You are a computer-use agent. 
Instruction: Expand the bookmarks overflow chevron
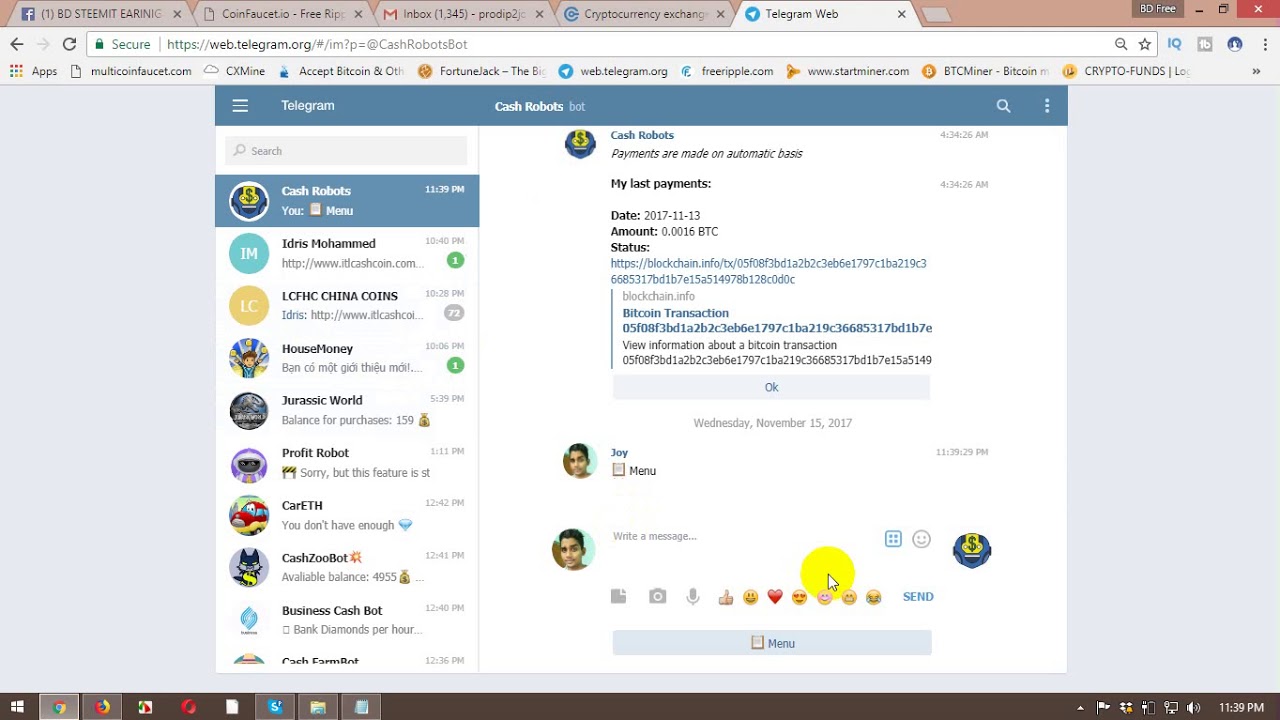coord(1256,71)
